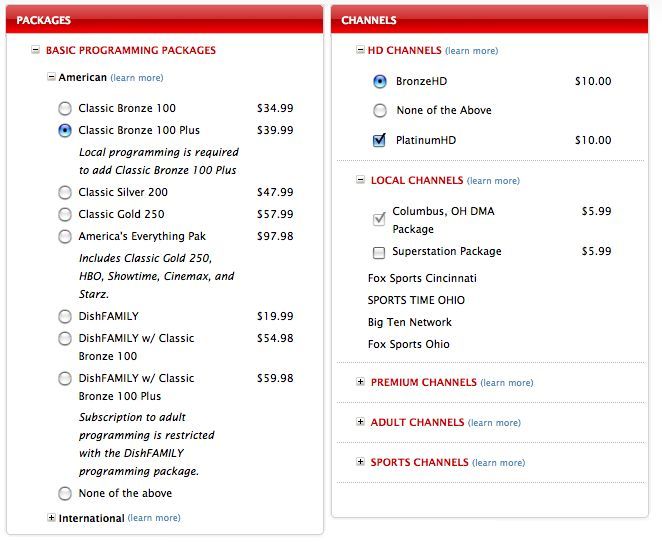Viewport: 662px width, 542px height.
Task: Select None of the Above under HD Channels
Action: point(380,111)
